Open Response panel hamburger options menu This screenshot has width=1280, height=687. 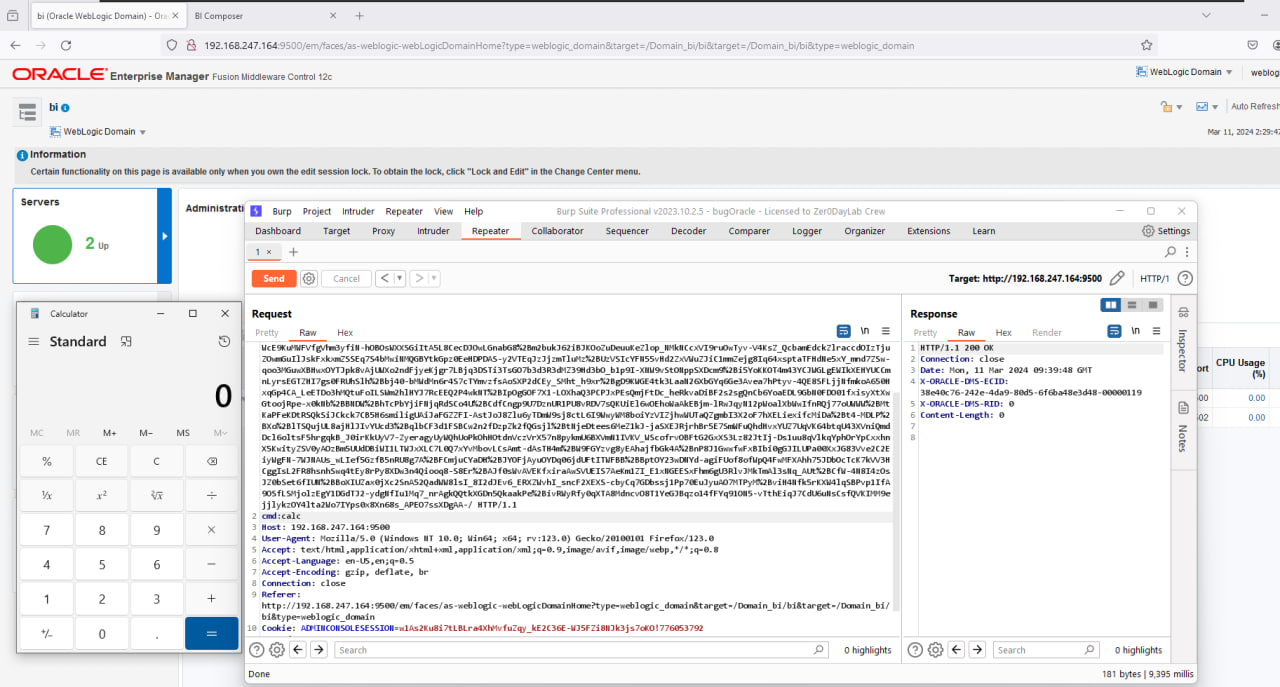tap(1155, 331)
